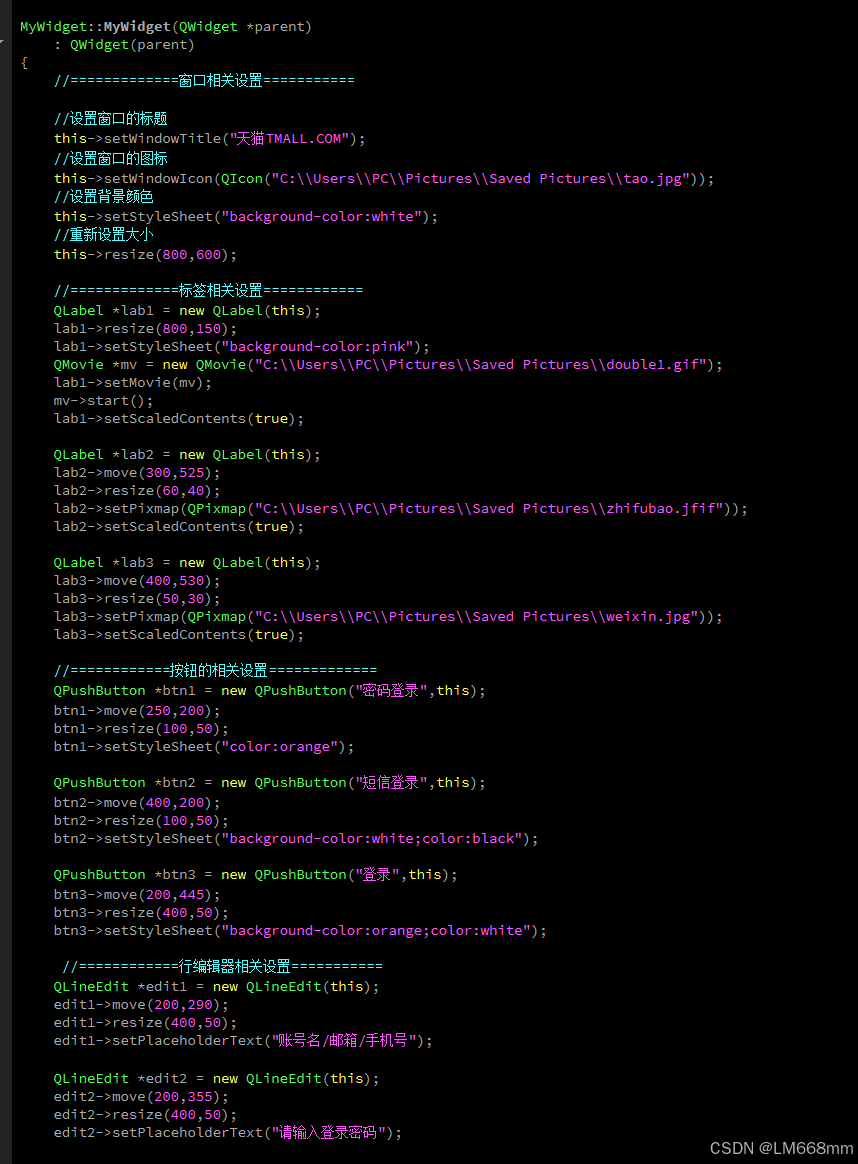Click the QPushButton *btn3 "登录" line
This screenshot has height=1164, width=858.
click(x=255, y=874)
